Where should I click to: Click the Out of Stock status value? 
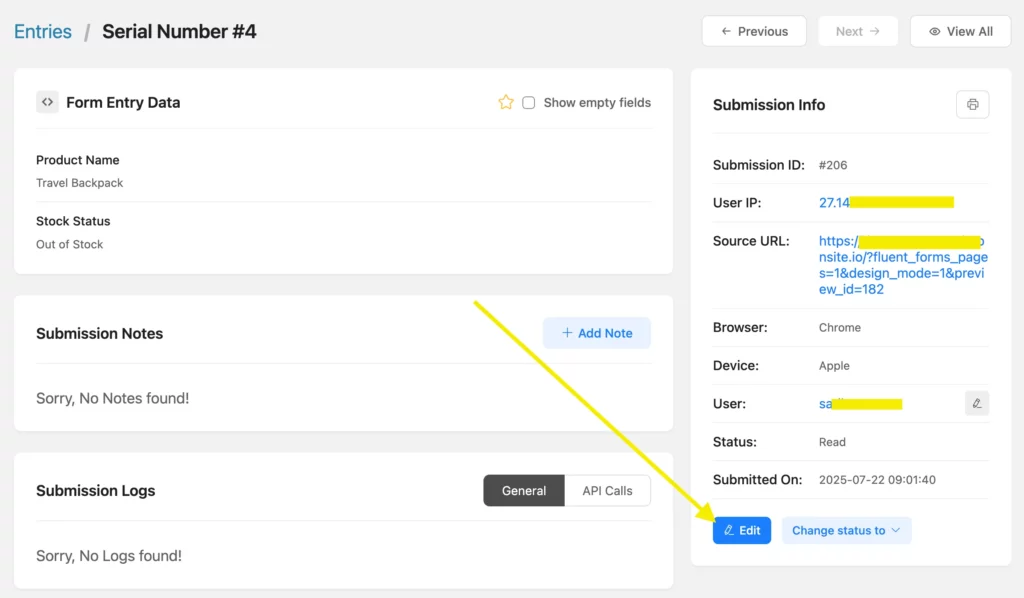(x=70, y=244)
